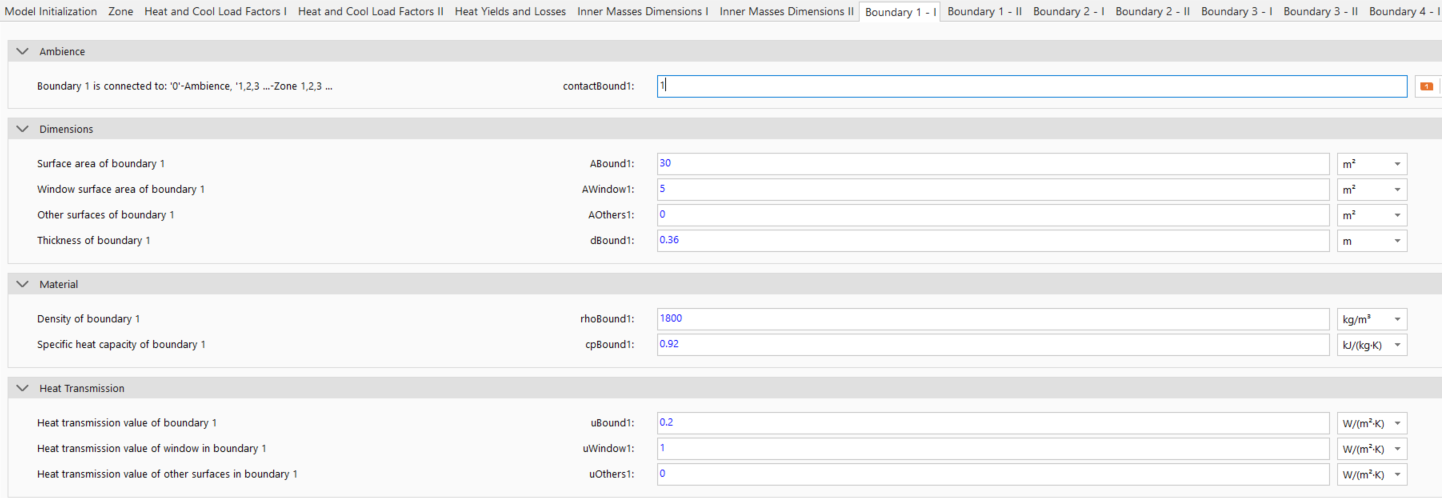The width and height of the screenshot is (1442, 498).
Task: Open unit dropdown for AWindow1
Action: click(x=1372, y=189)
